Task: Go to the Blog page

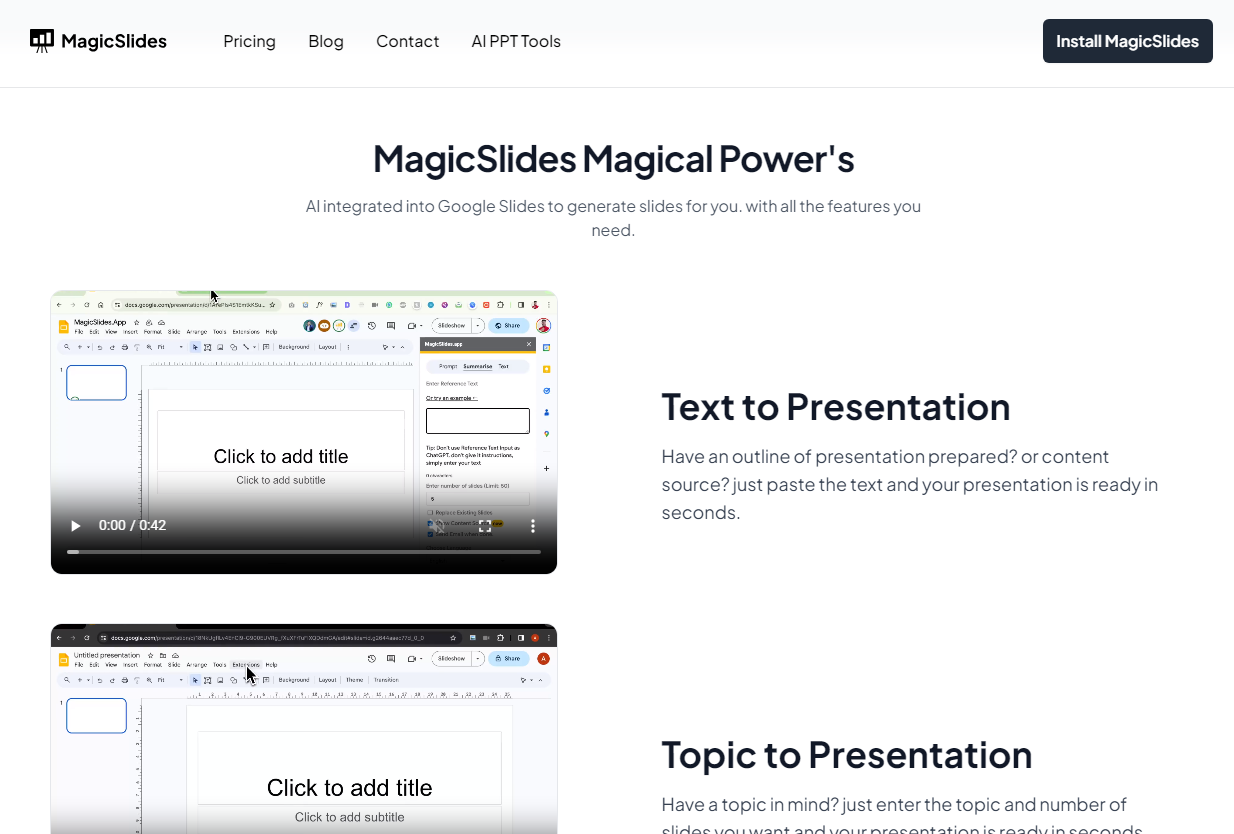Action: tap(326, 41)
